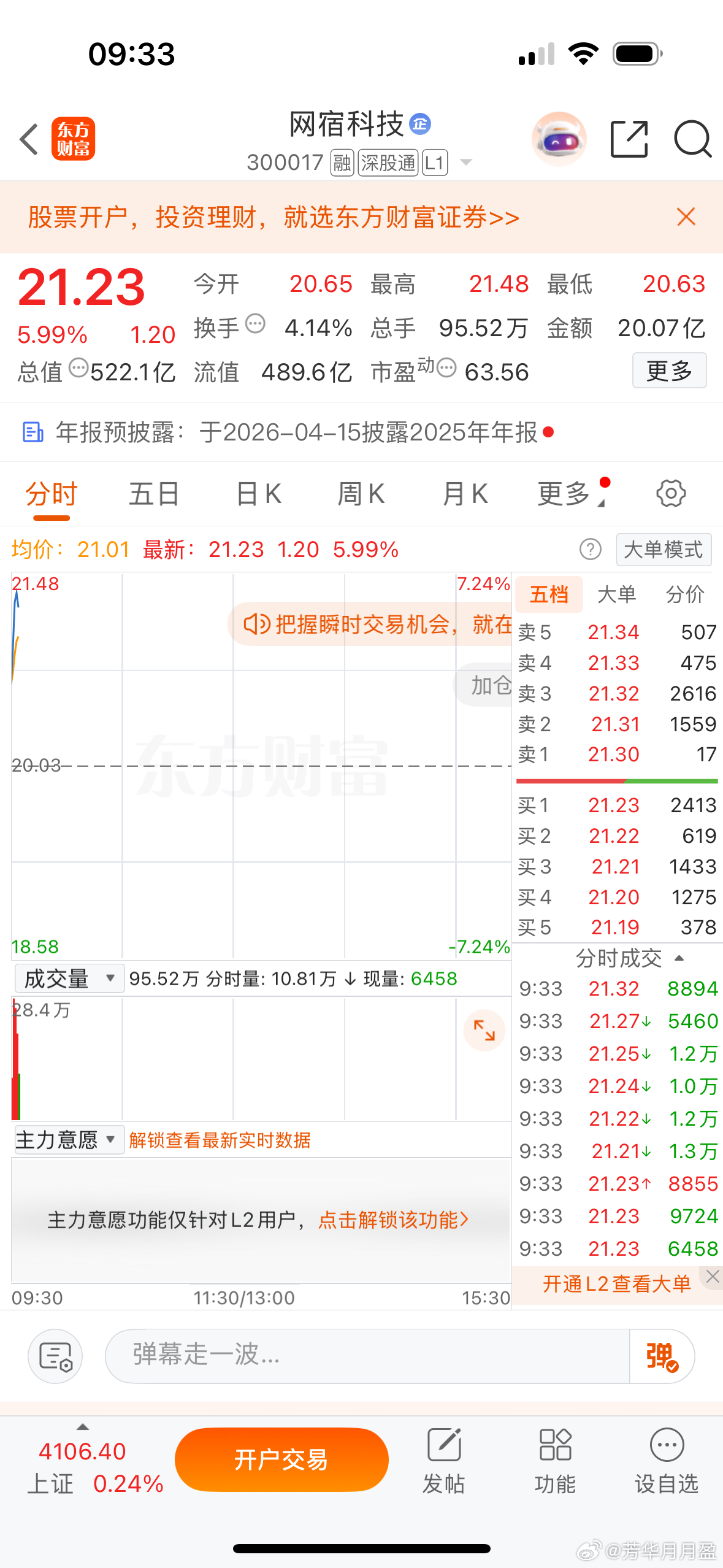Tap the share export icon
Viewport: 723px width, 1568px height.
point(629,139)
